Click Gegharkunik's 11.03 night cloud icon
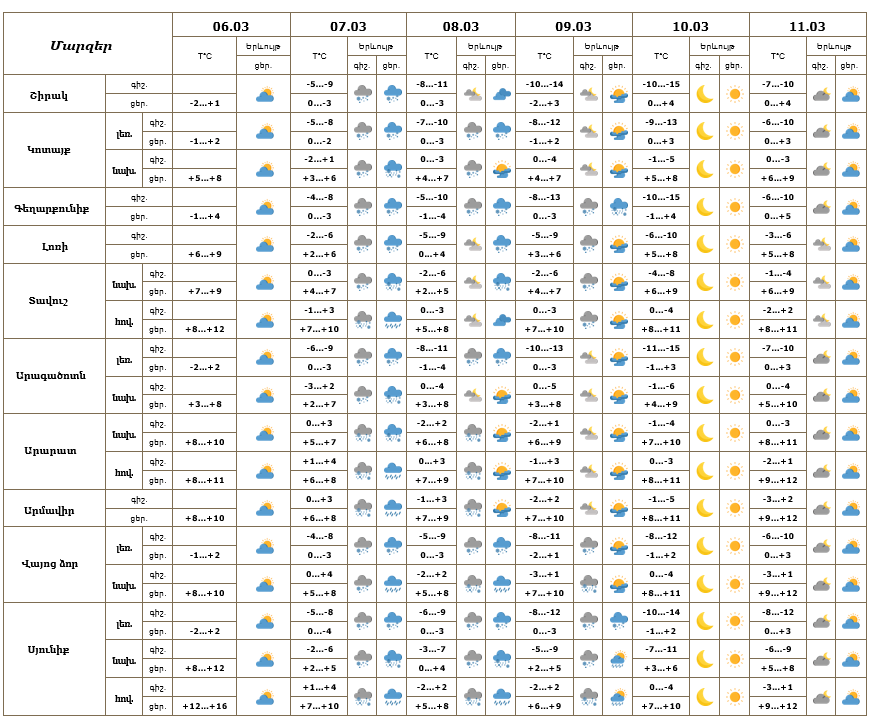875x726 pixels. click(x=821, y=207)
